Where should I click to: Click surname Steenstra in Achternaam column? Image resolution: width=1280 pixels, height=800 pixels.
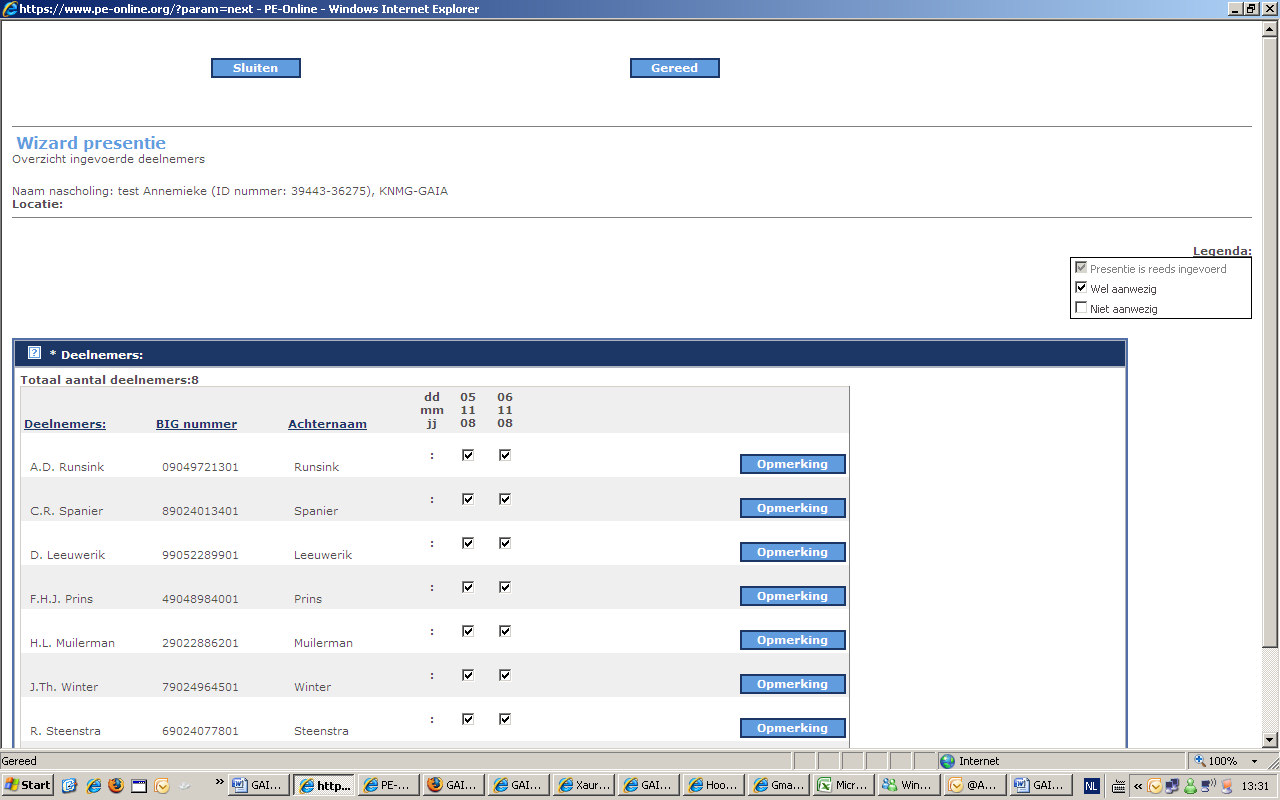(321, 731)
